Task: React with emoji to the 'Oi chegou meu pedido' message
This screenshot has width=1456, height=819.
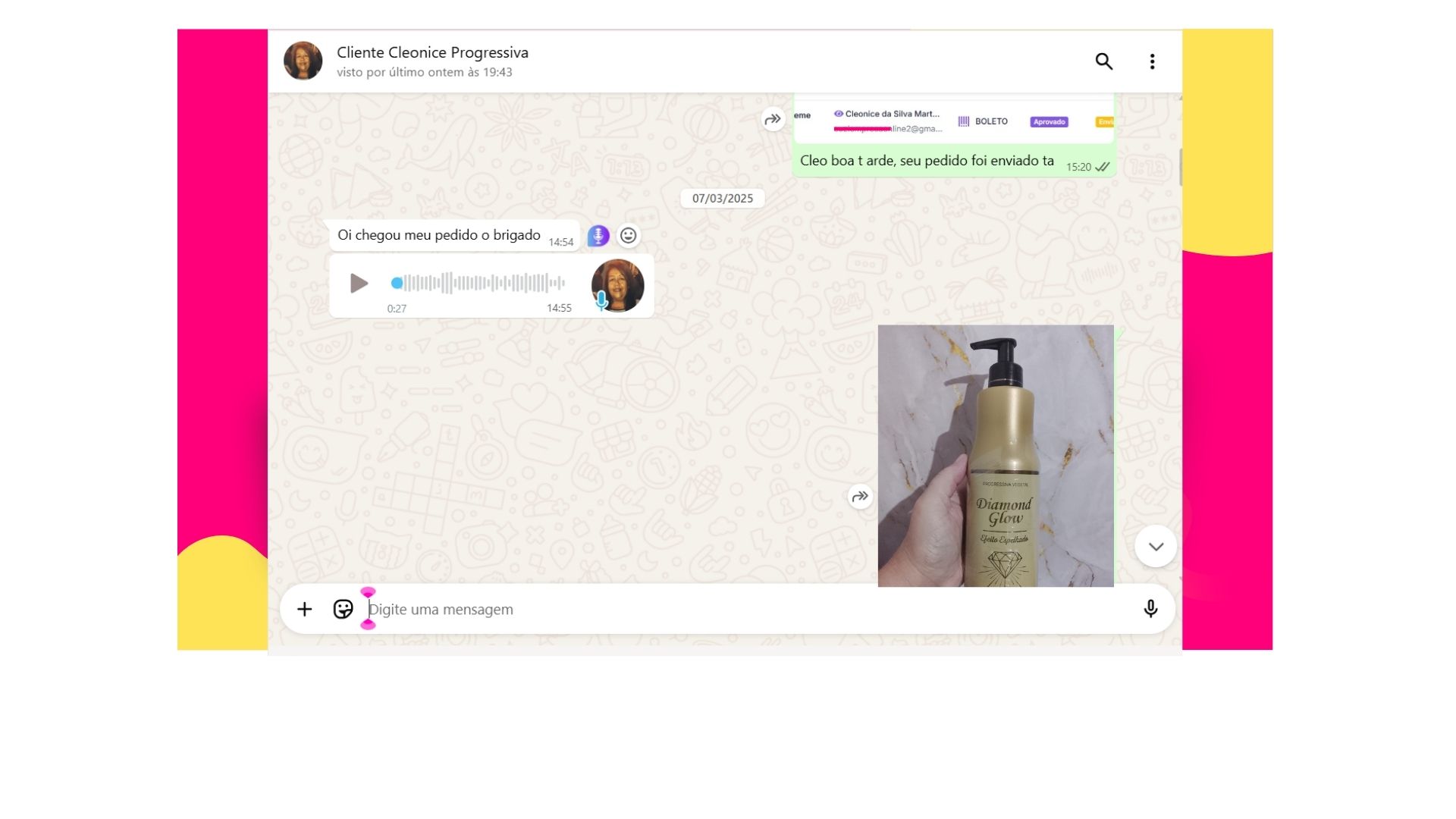Action: point(628,236)
